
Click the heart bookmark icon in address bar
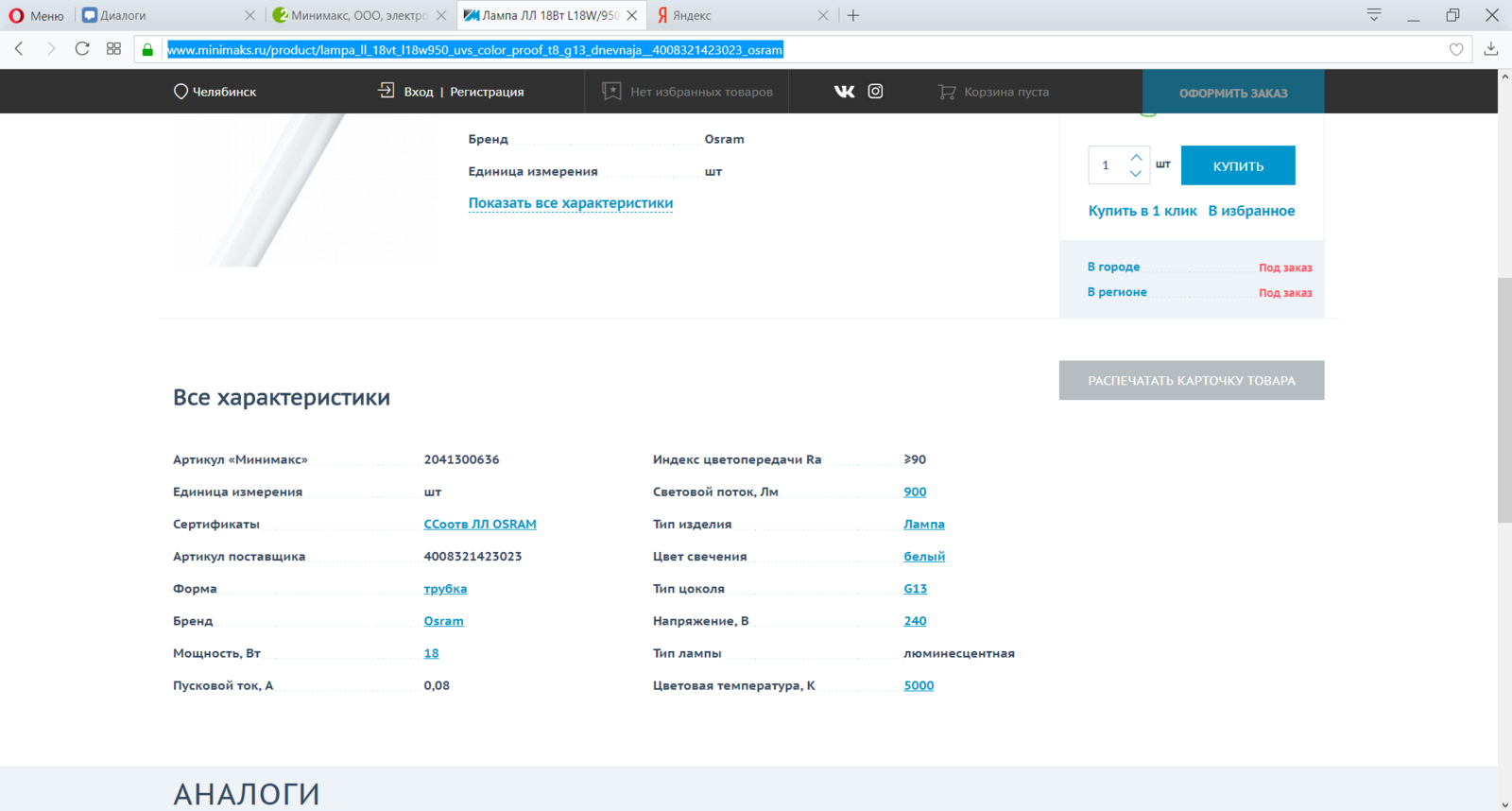coord(1456,49)
